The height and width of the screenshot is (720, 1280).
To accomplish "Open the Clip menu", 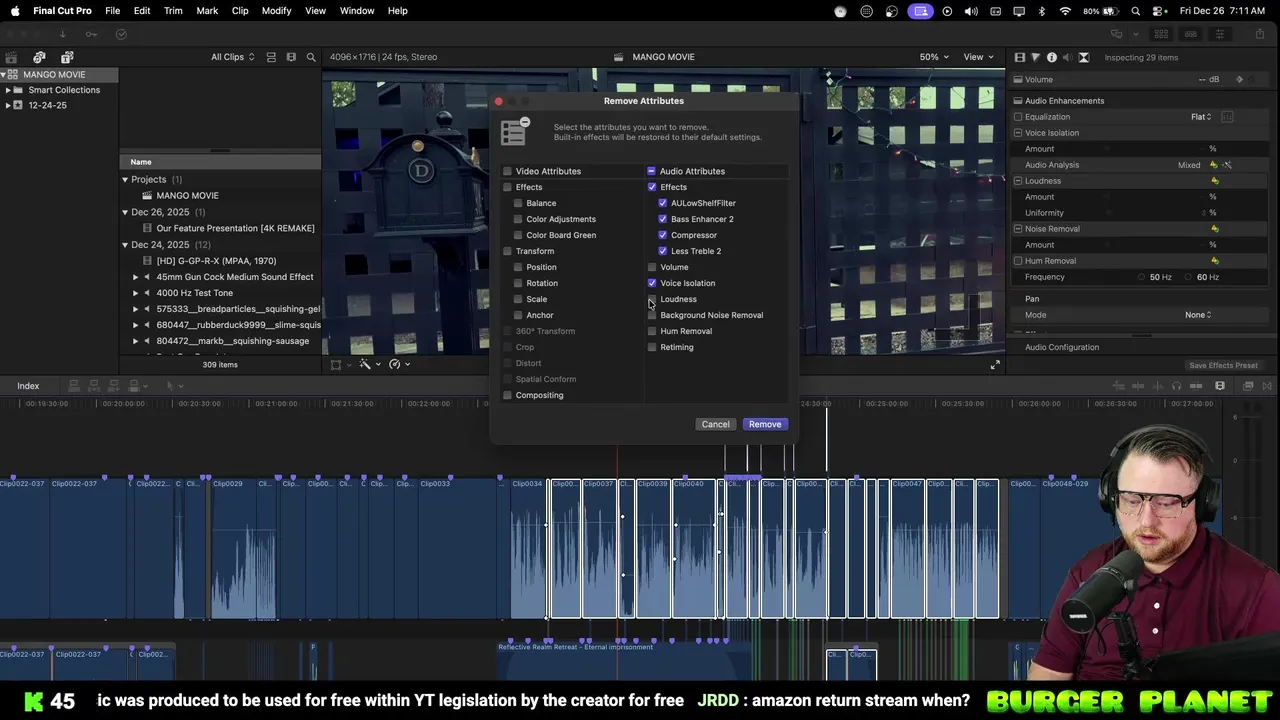I will click(240, 11).
